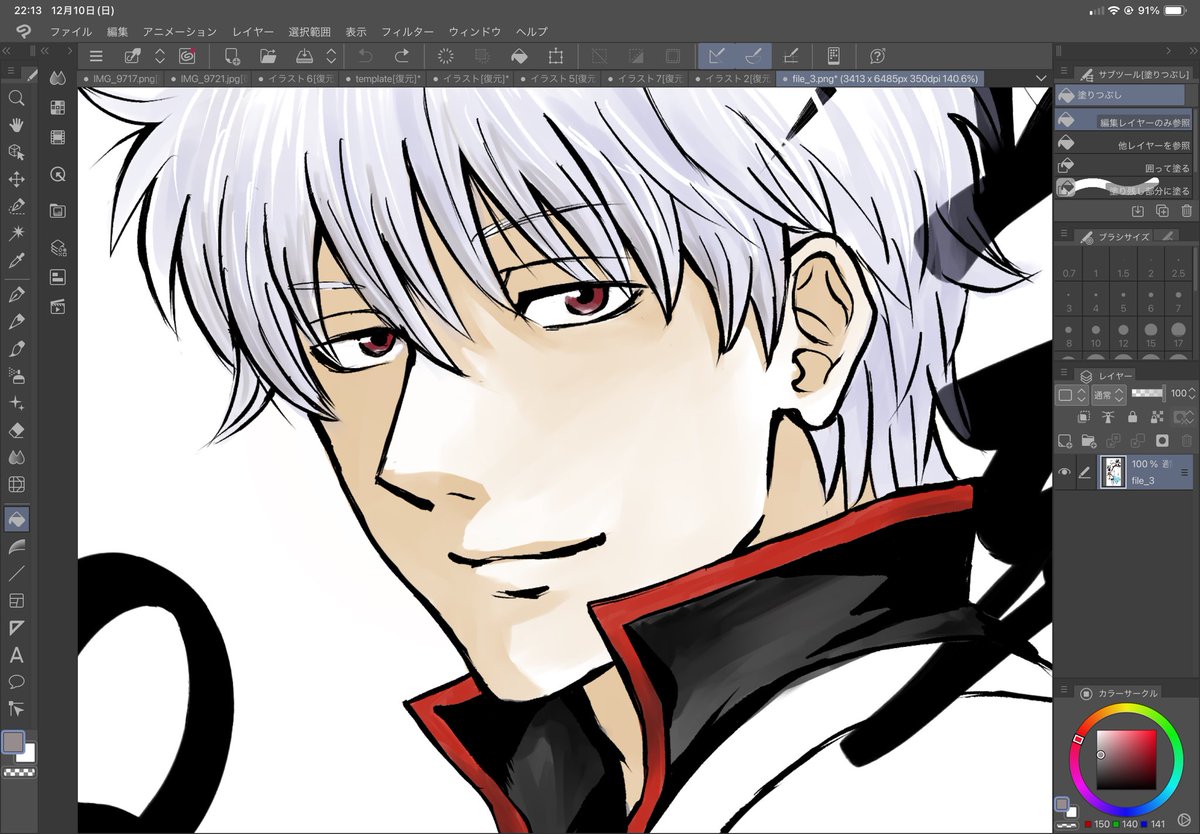Screen dimensions: 1200x834
Task: Select 囲って塗る sub tool
Action: [1124, 168]
